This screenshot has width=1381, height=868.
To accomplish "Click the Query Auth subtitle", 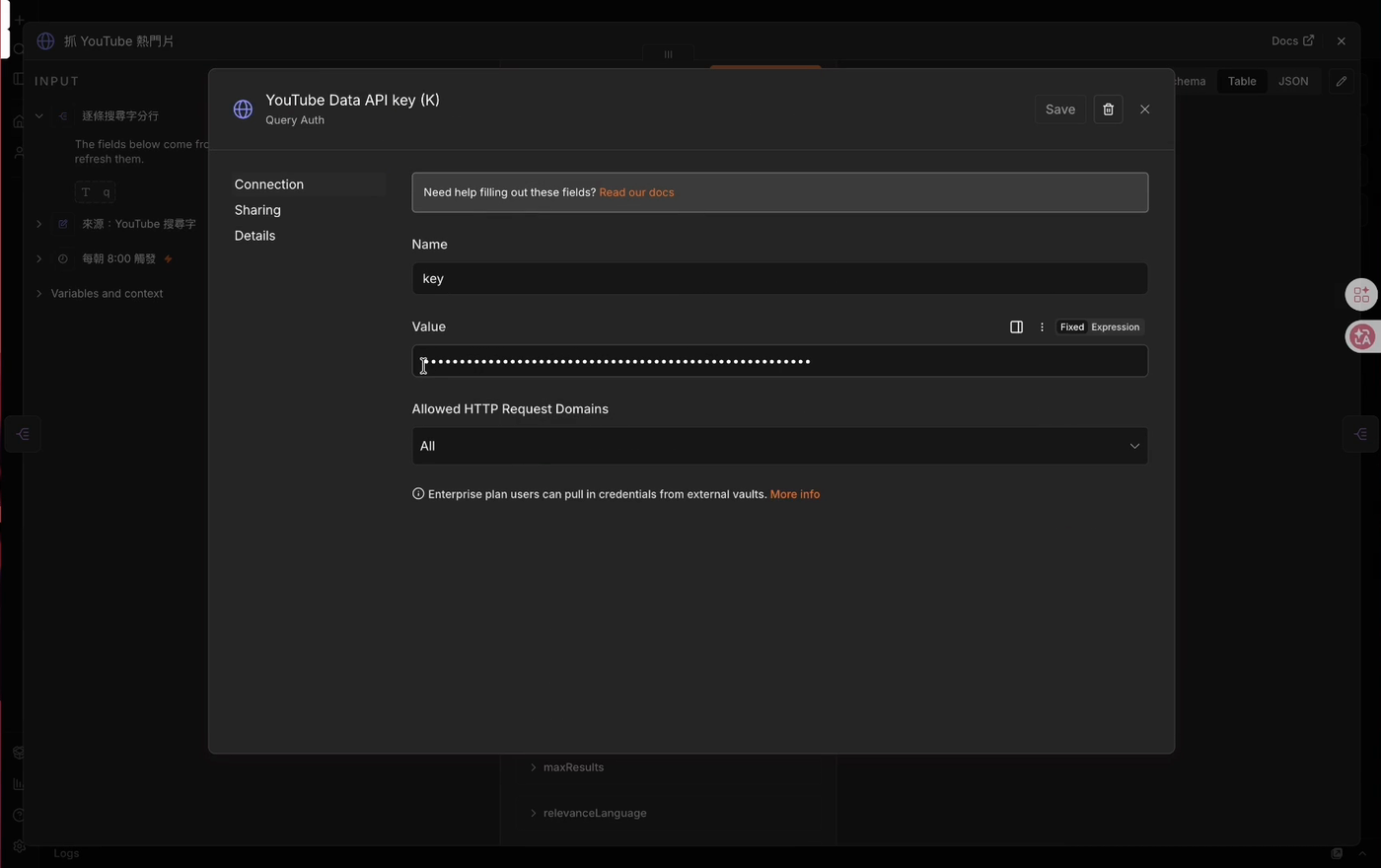I will tap(295, 120).
